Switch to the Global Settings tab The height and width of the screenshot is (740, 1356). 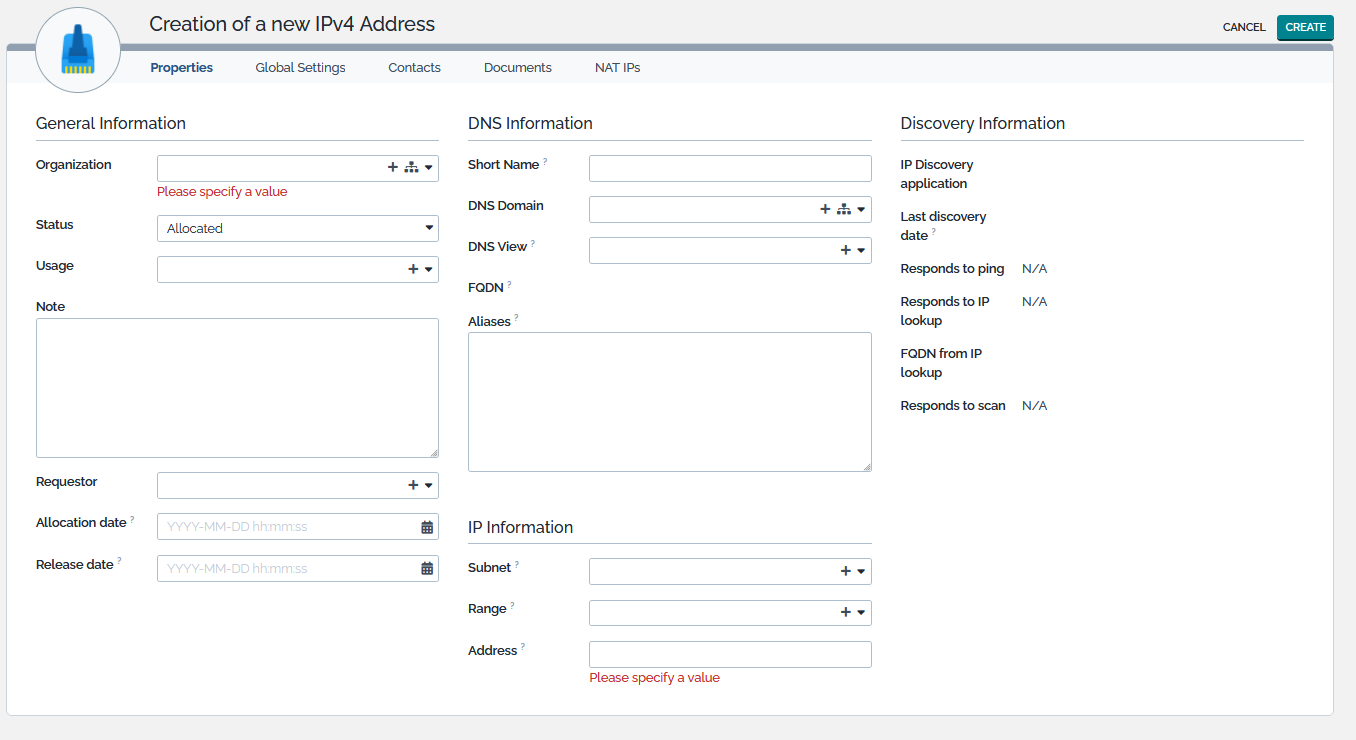pos(300,68)
